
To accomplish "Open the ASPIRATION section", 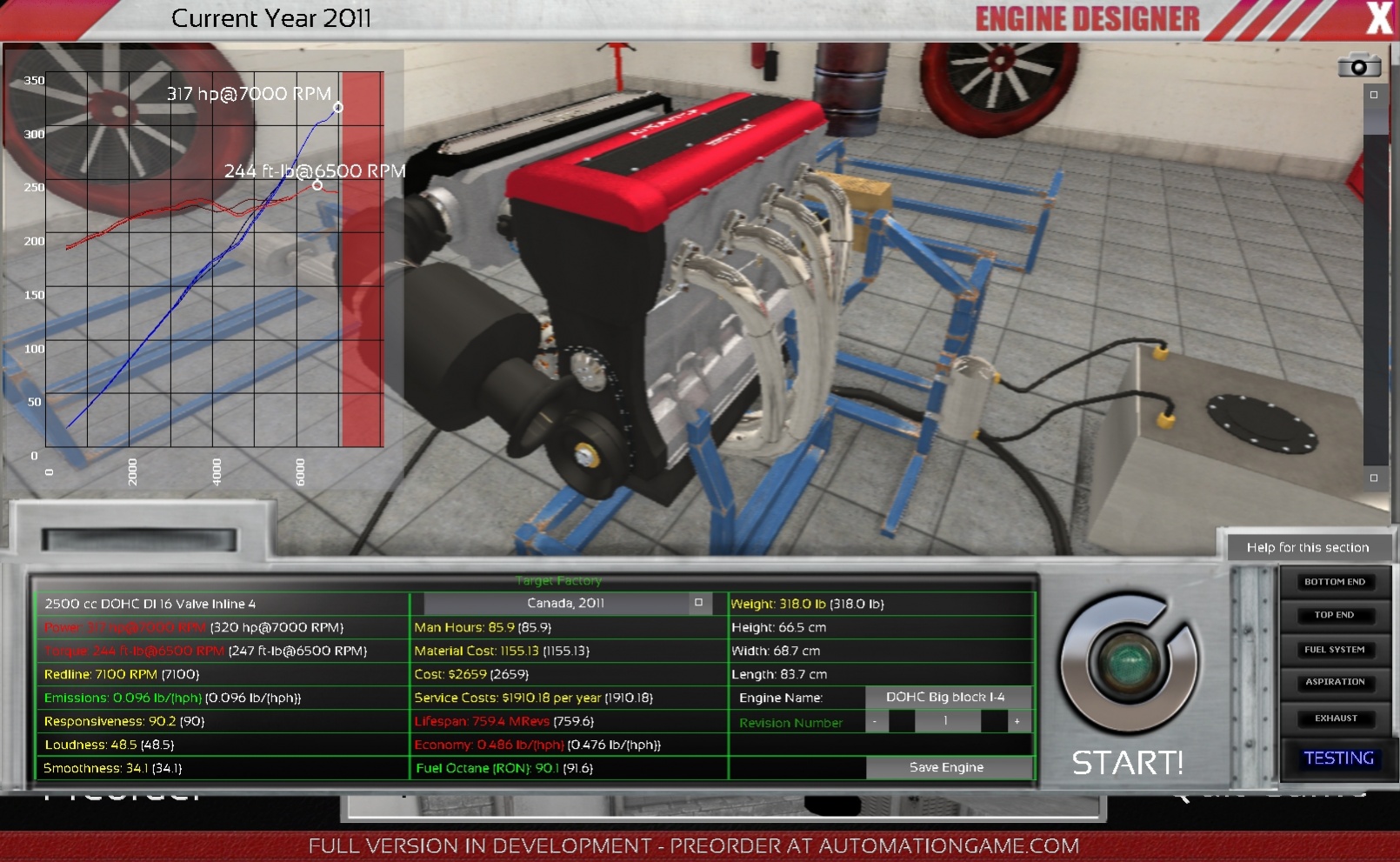I will tap(1334, 682).
